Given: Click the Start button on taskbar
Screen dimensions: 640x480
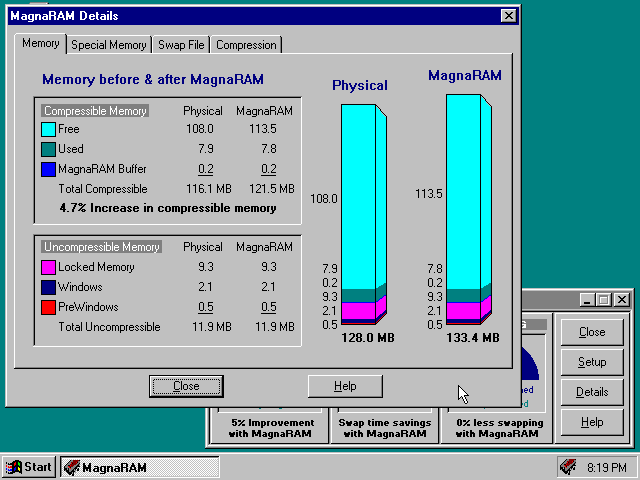Looking at the screenshot, I should pos(29,467).
